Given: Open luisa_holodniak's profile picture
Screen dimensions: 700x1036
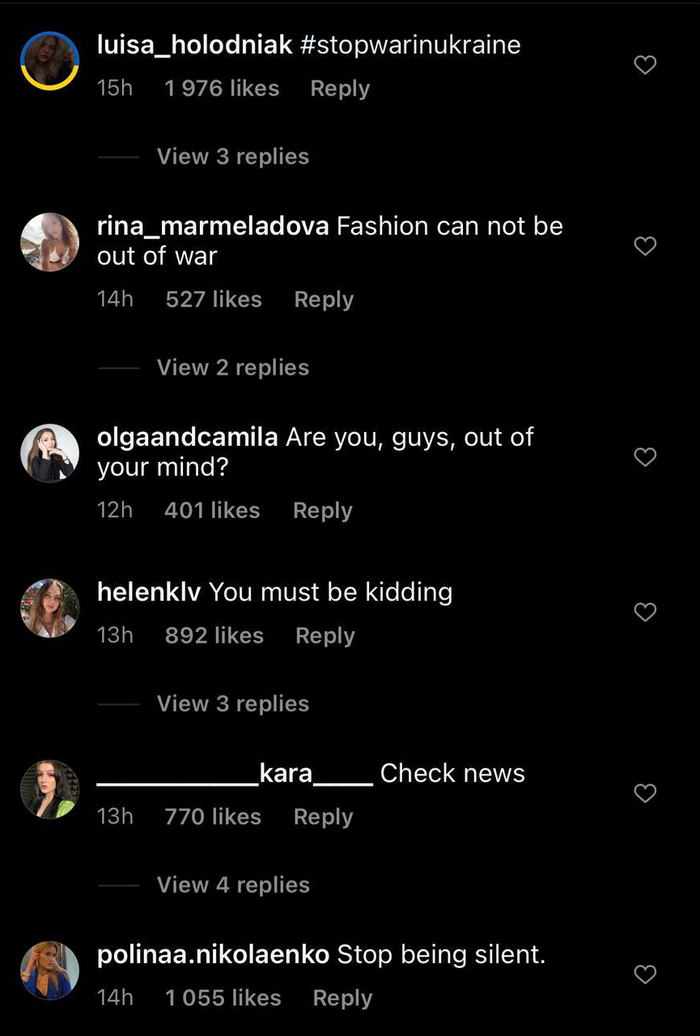Looking at the screenshot, I should pos(50,62).
